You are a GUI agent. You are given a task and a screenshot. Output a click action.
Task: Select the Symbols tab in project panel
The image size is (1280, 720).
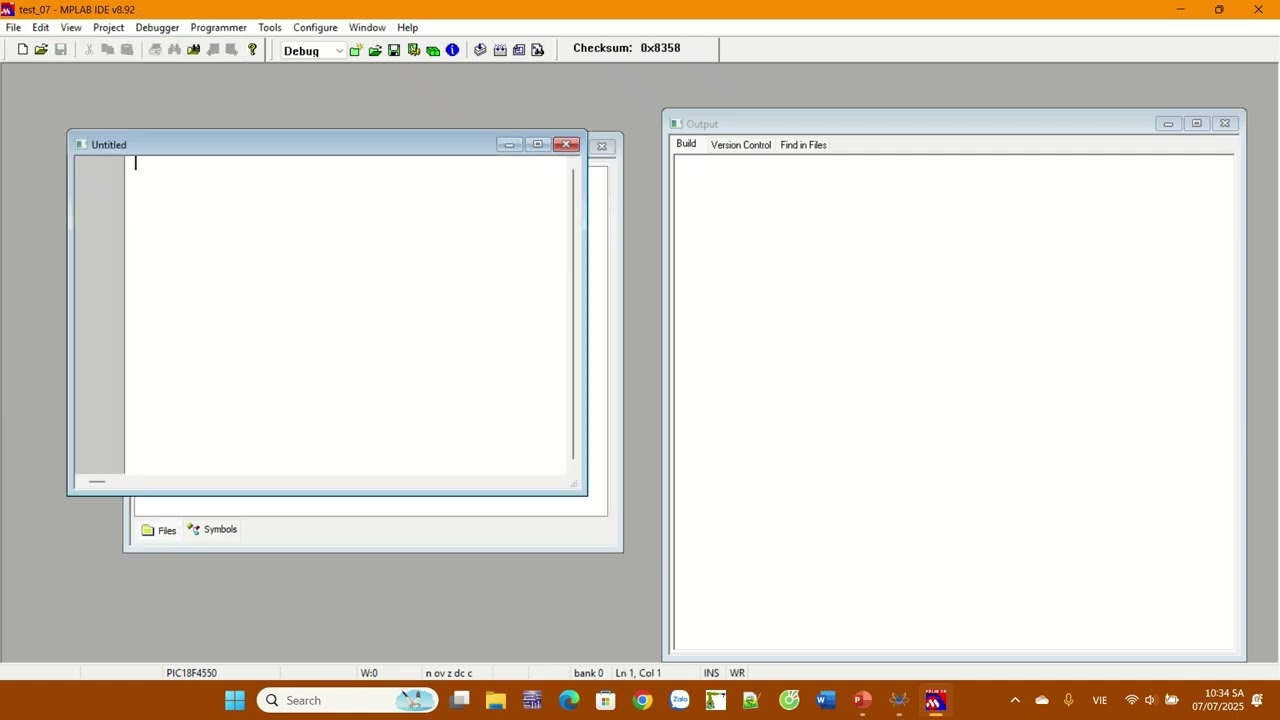(x=212, y=529)
